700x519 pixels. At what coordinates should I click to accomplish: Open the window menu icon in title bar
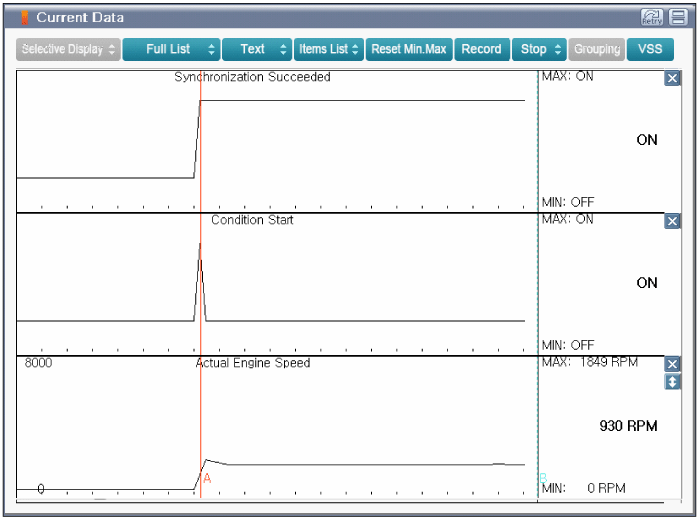pos(678,17)
